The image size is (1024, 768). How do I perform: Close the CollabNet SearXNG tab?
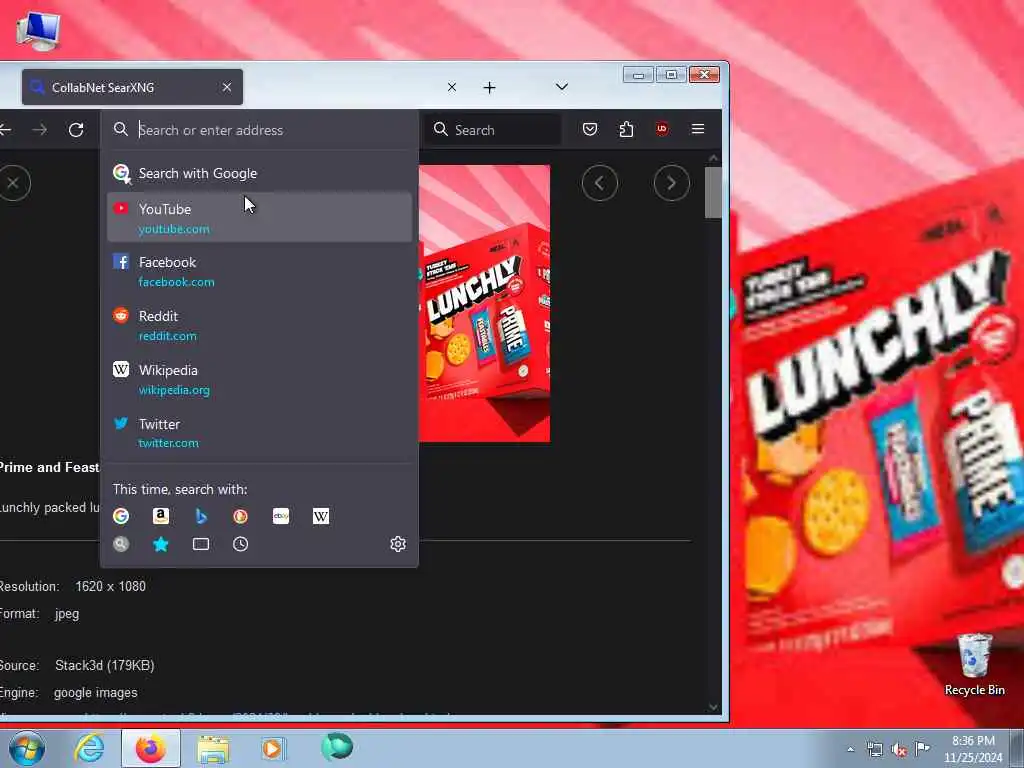click(227, 87)
